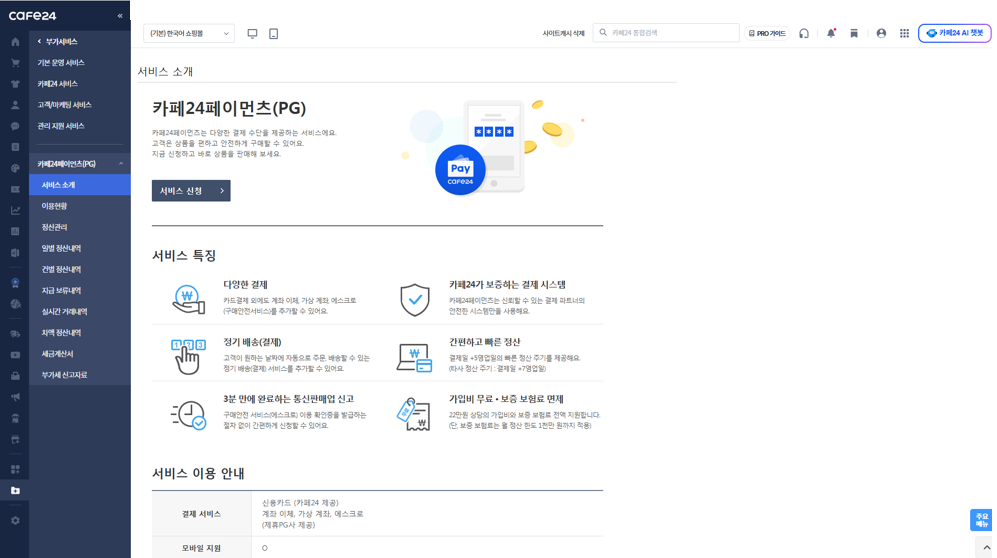Open the delivery truck icon in sidebar
997x558 pixels.
point(15,334)
